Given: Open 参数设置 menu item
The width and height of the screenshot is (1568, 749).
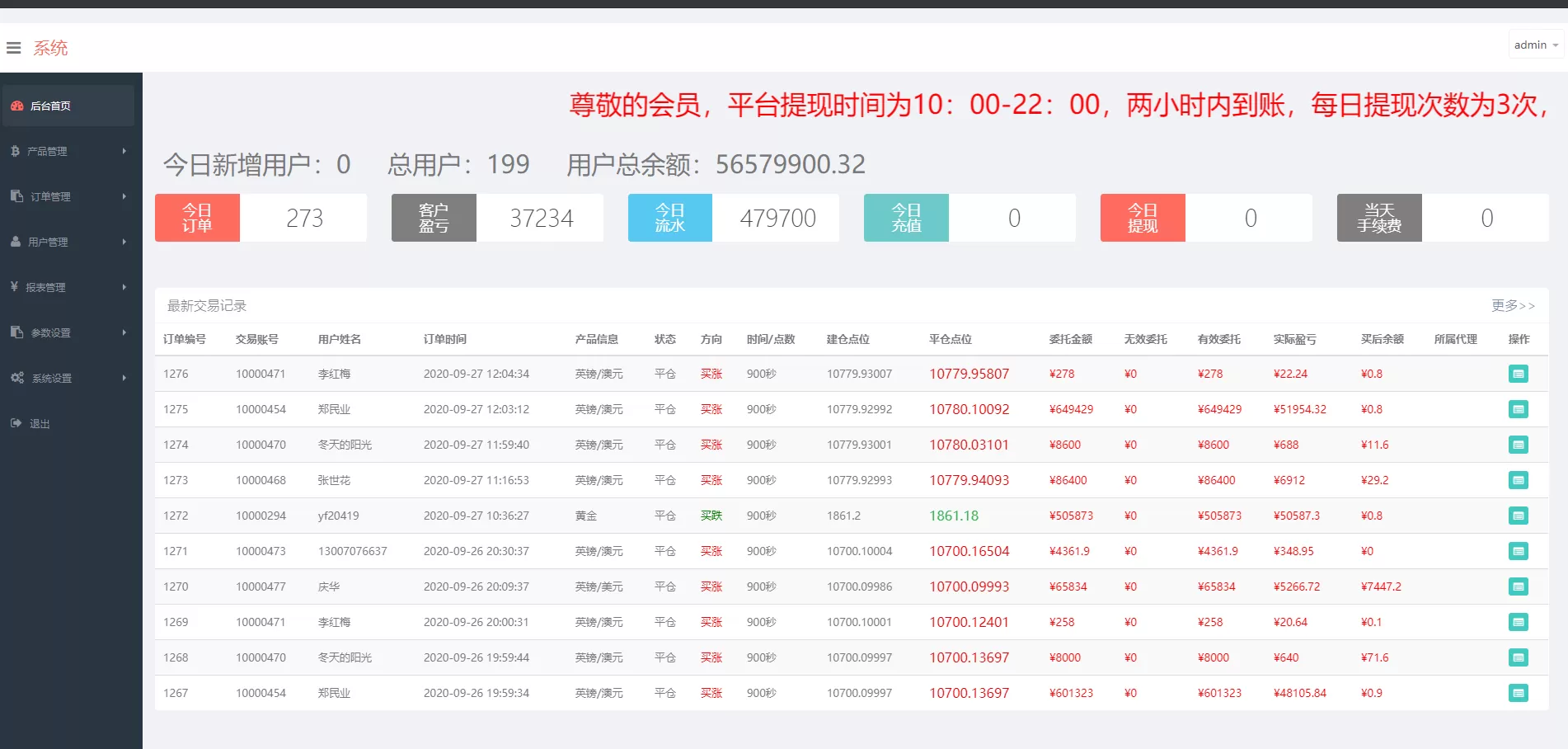Looking at the screenshot, I should pos(50,332).
